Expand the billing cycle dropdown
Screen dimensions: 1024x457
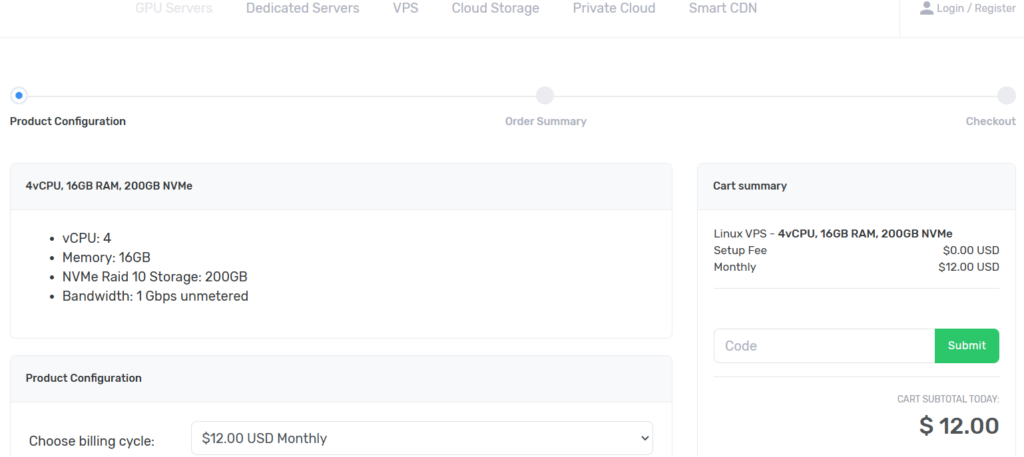point(421,438)
